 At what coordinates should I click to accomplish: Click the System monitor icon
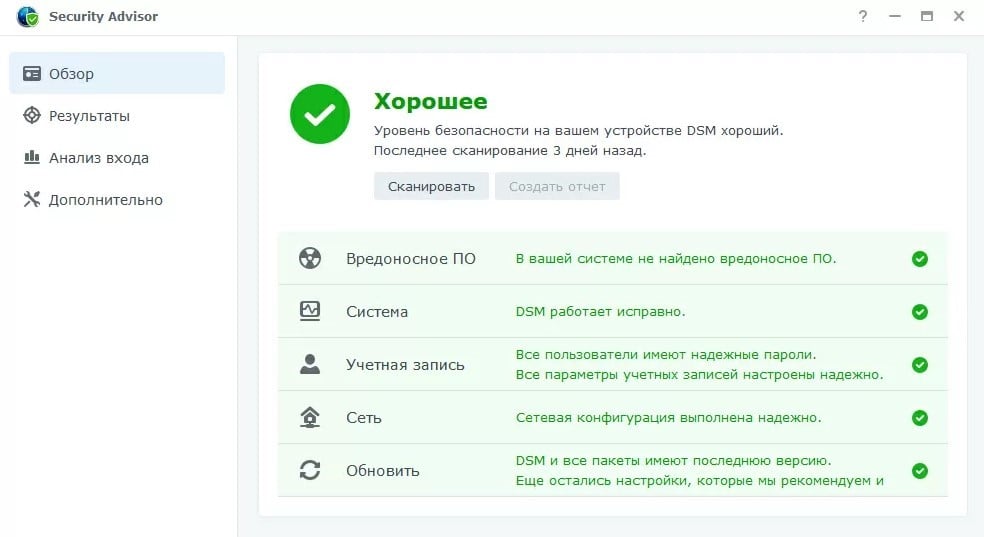310,311
